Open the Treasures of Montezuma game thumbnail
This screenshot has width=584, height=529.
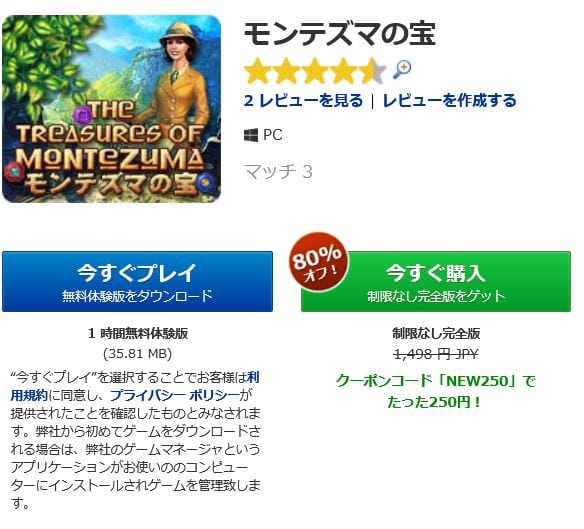pos(111,109)
